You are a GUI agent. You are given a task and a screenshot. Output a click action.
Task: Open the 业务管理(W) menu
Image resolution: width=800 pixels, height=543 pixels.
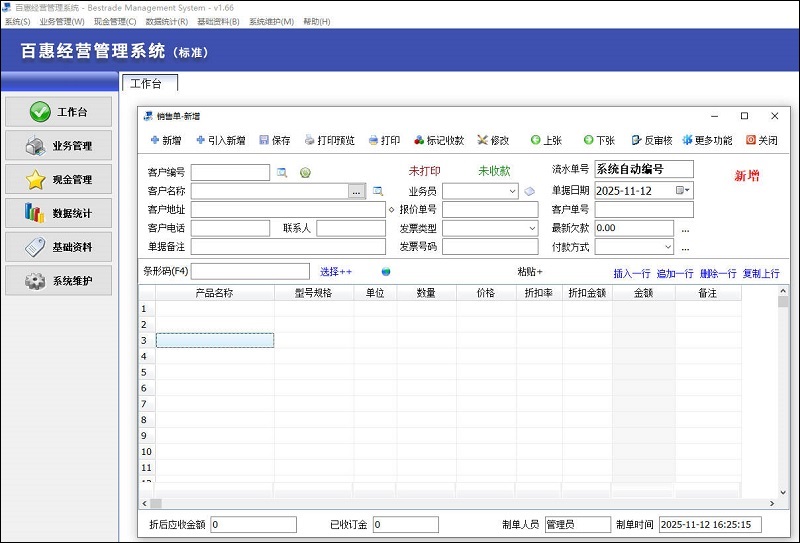click(62, 21)
